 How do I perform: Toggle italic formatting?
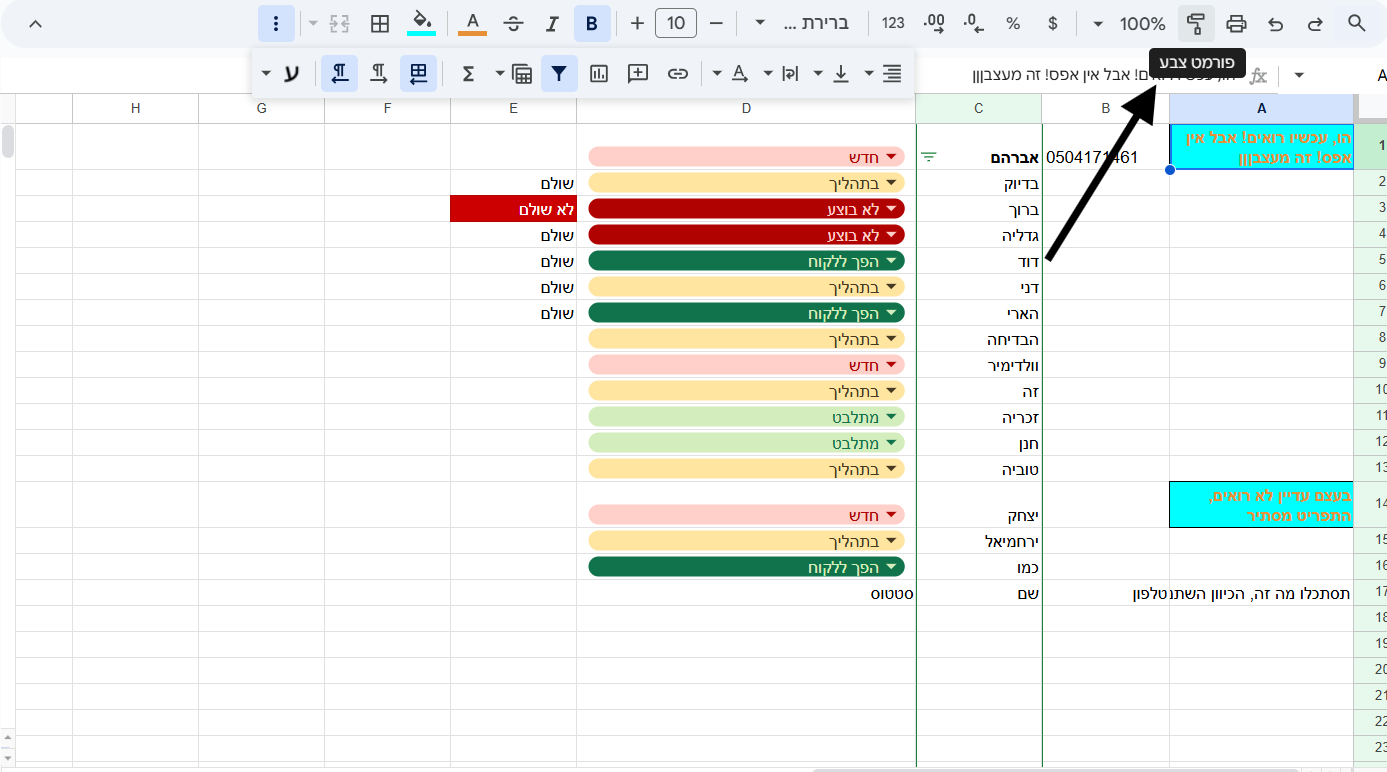[x=552, y=23]
